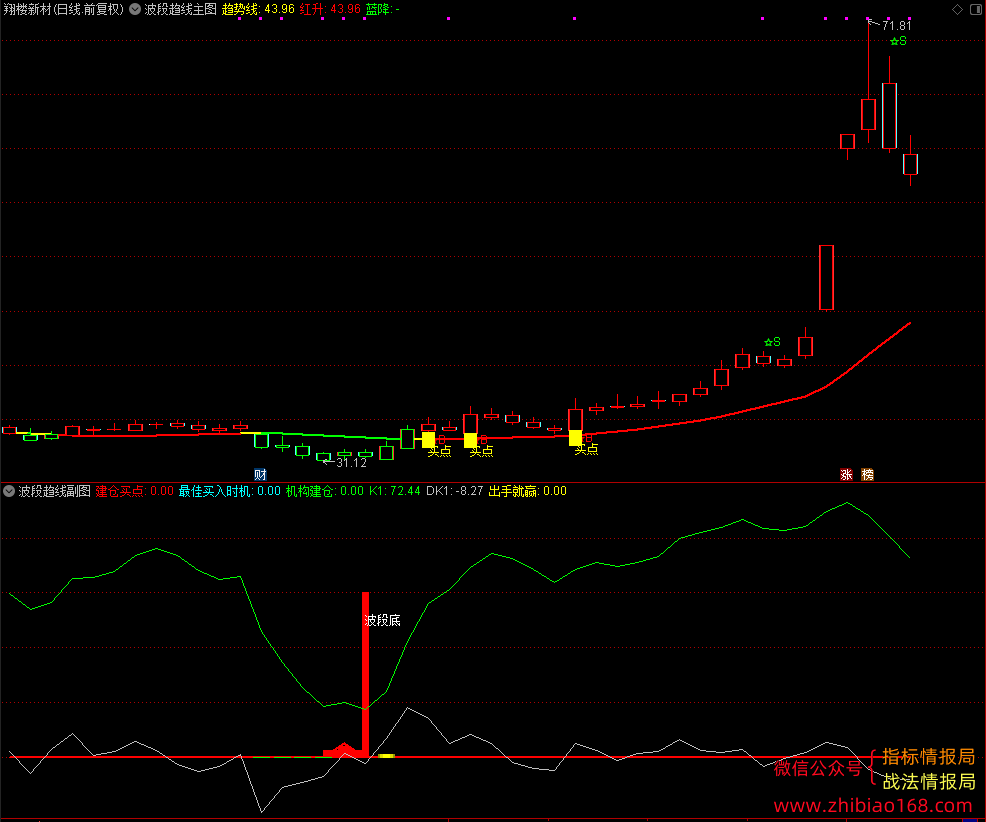
Task: Click the first 买点 buy marker
Action: pyautogui.click(x=440, y=451)
